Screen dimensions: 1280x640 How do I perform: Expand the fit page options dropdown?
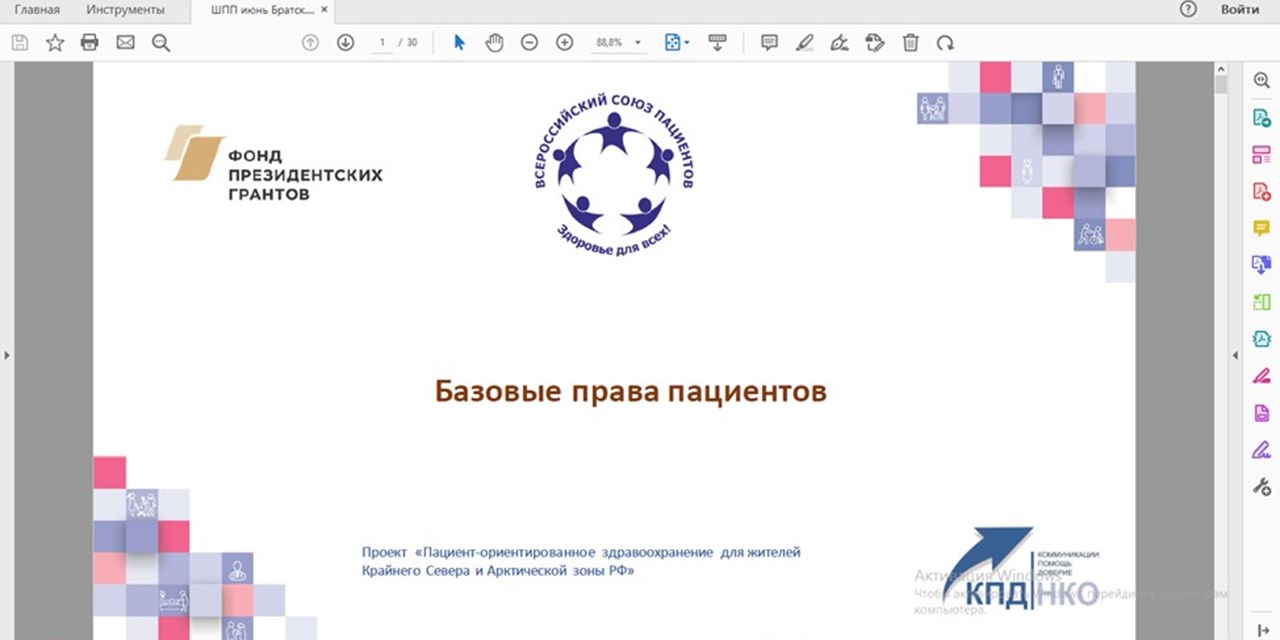(687, 43)
